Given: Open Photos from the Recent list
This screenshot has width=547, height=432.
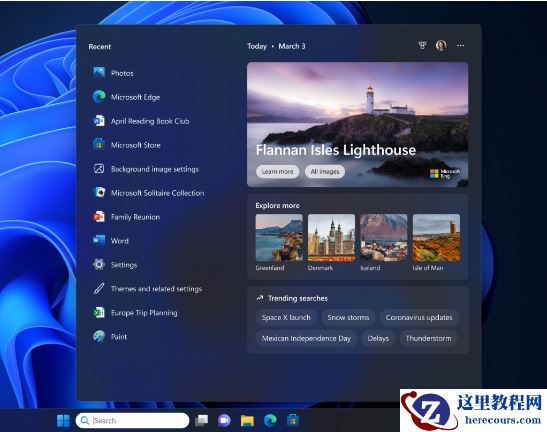Looking at the screenshot, I should [x=113, y=73].
